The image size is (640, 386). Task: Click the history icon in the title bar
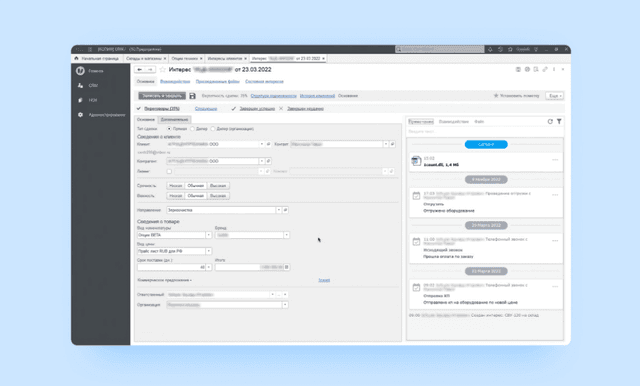point(500,49)
